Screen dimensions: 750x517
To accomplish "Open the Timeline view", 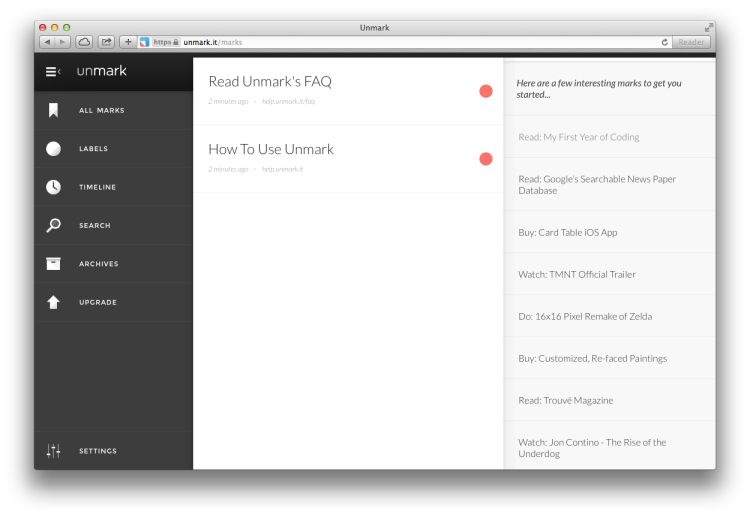I will 98,187.
